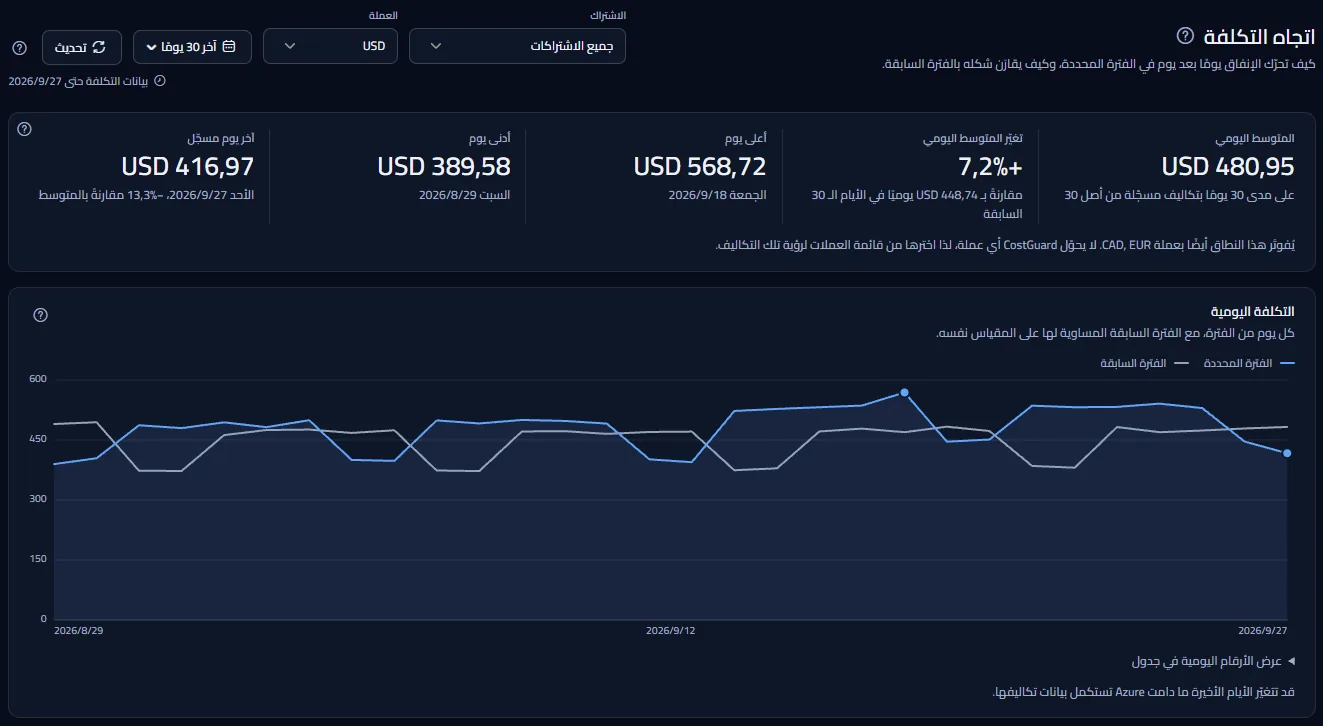Click the help icon left of تحديث button
This screenshot has height=726, width=1323.
pos(19,47)
